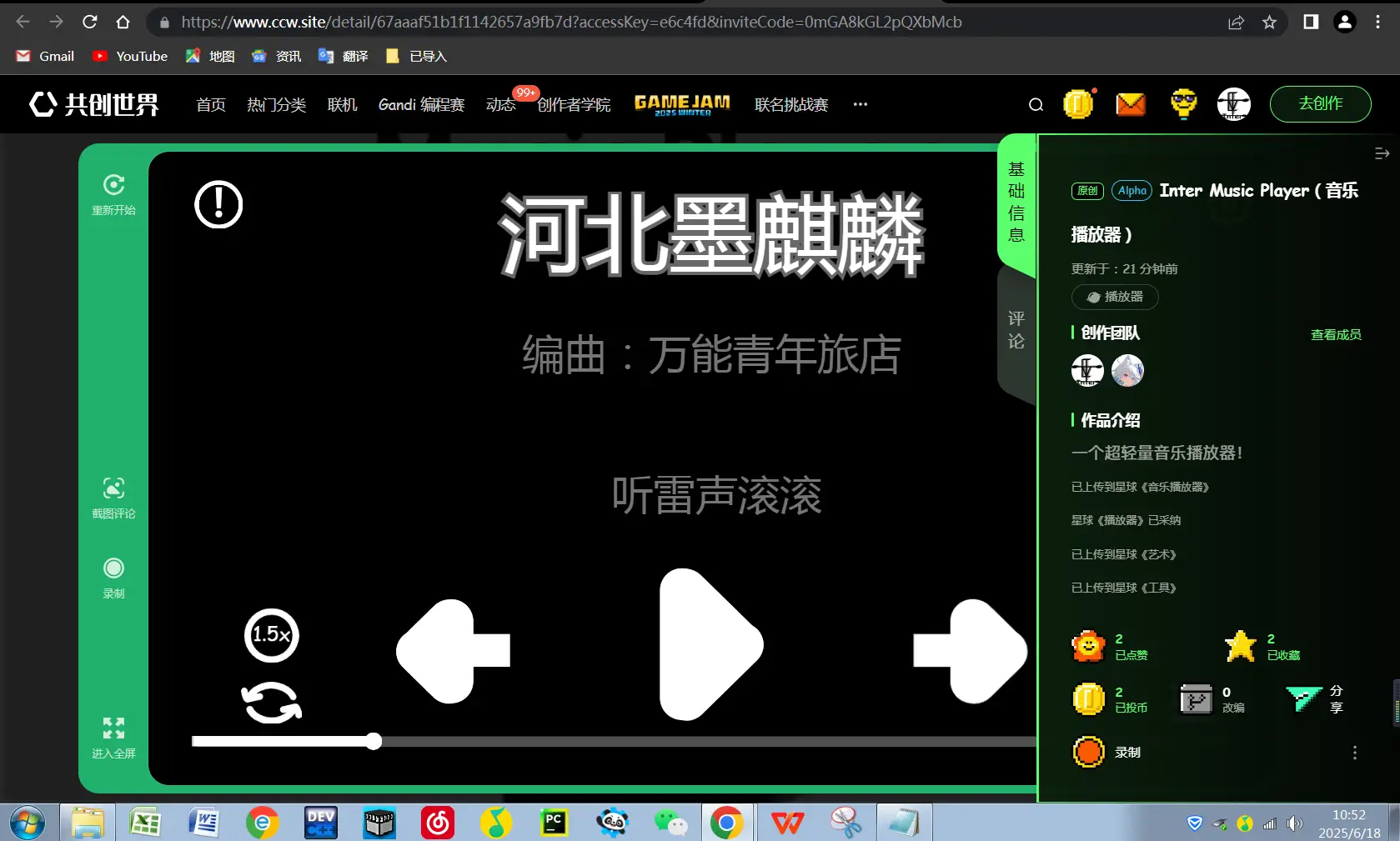The width and height of the screenshot is (1400, 841).
Task: Play the current song
Action: point(711,644)
